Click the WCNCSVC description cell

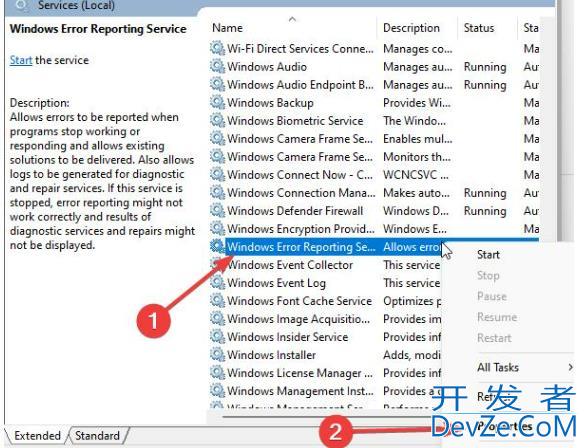tap(416, 175)
